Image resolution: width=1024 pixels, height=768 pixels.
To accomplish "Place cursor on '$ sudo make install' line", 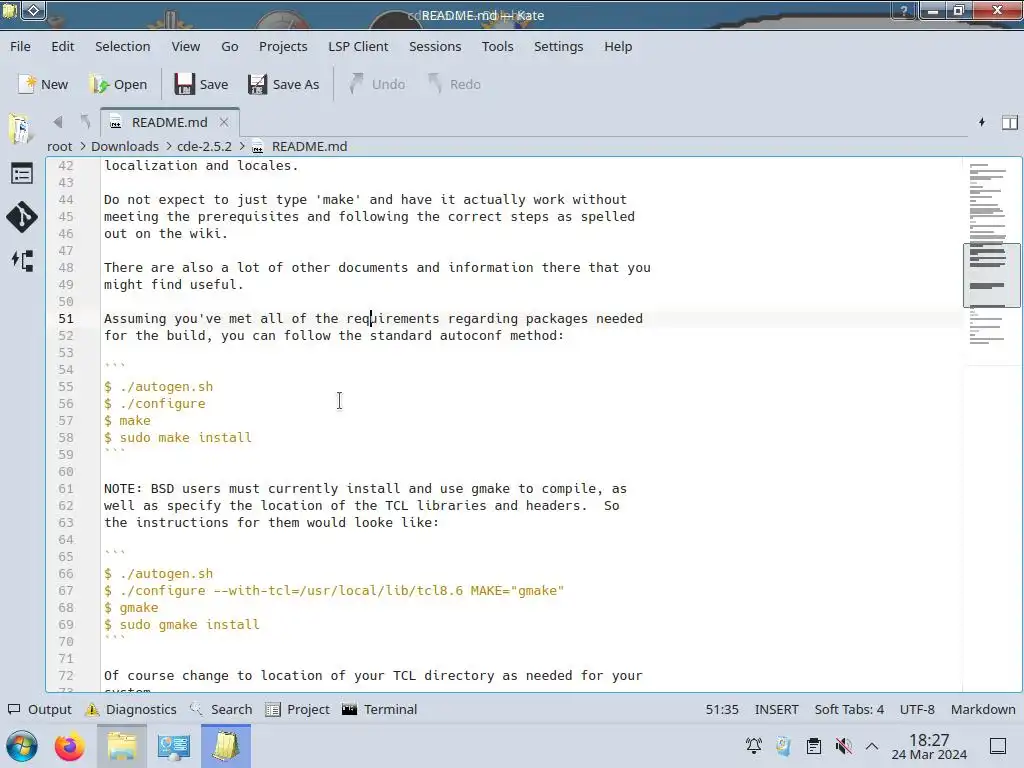I will coord(178,438).
